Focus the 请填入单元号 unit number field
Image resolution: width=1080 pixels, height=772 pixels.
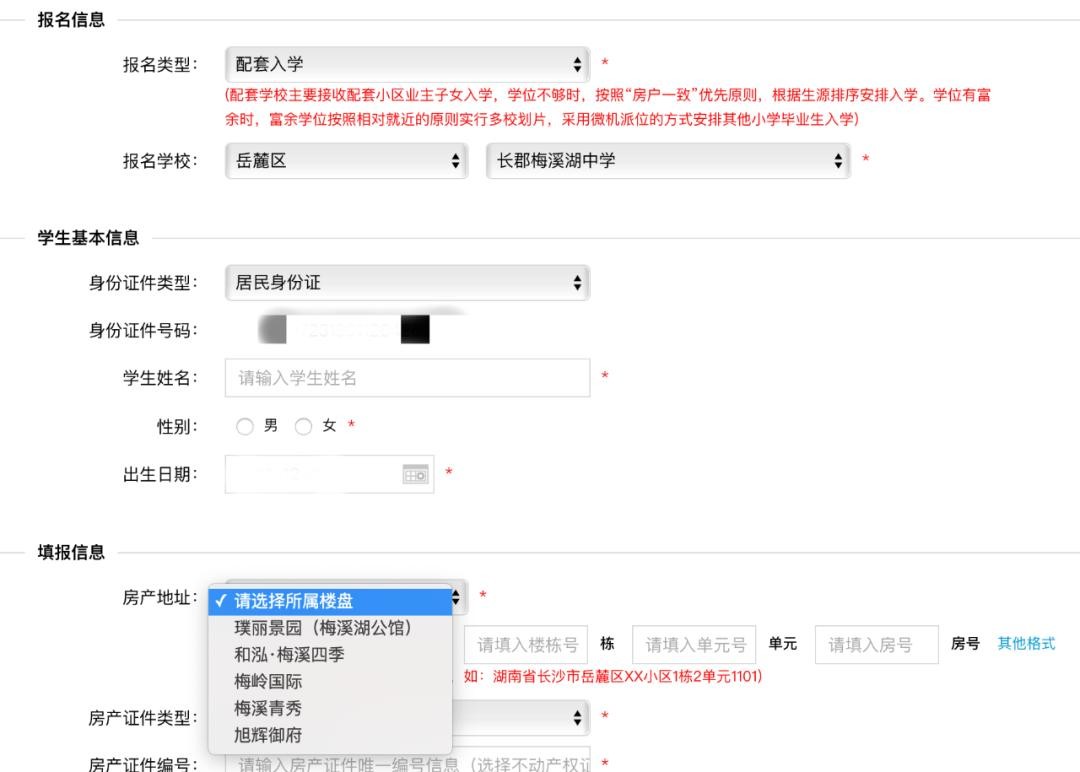click(694, 645)
